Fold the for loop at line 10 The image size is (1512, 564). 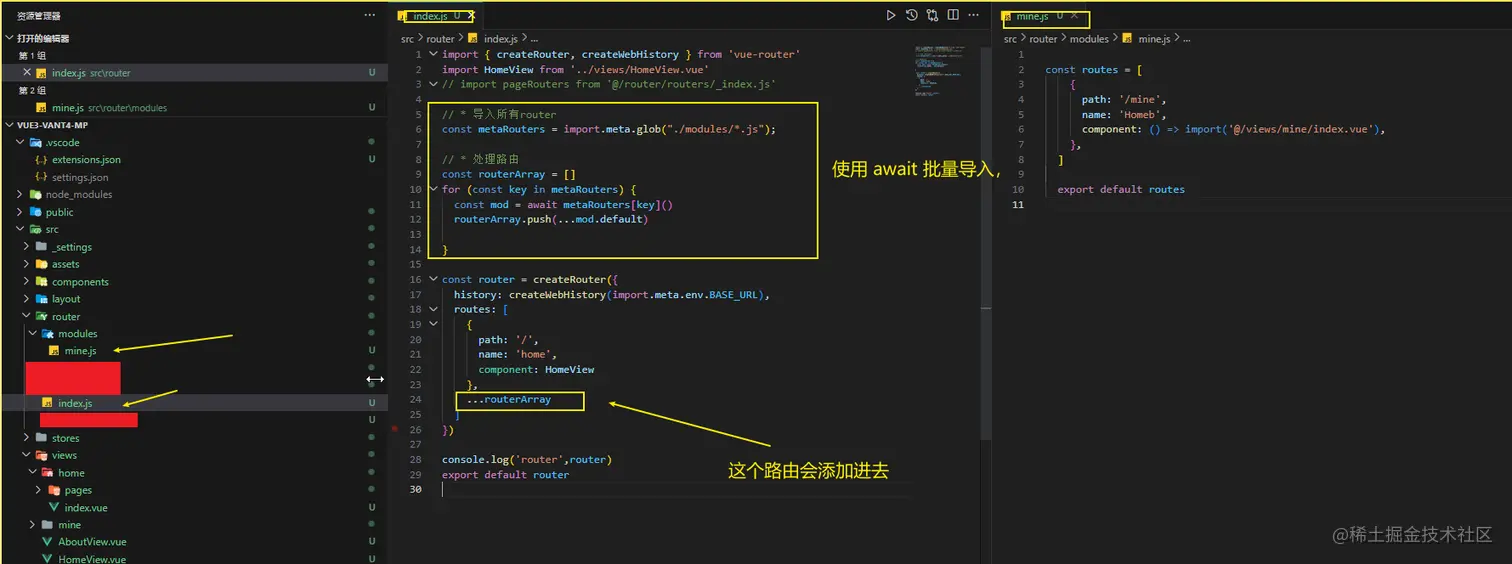(x=433, y=189)
